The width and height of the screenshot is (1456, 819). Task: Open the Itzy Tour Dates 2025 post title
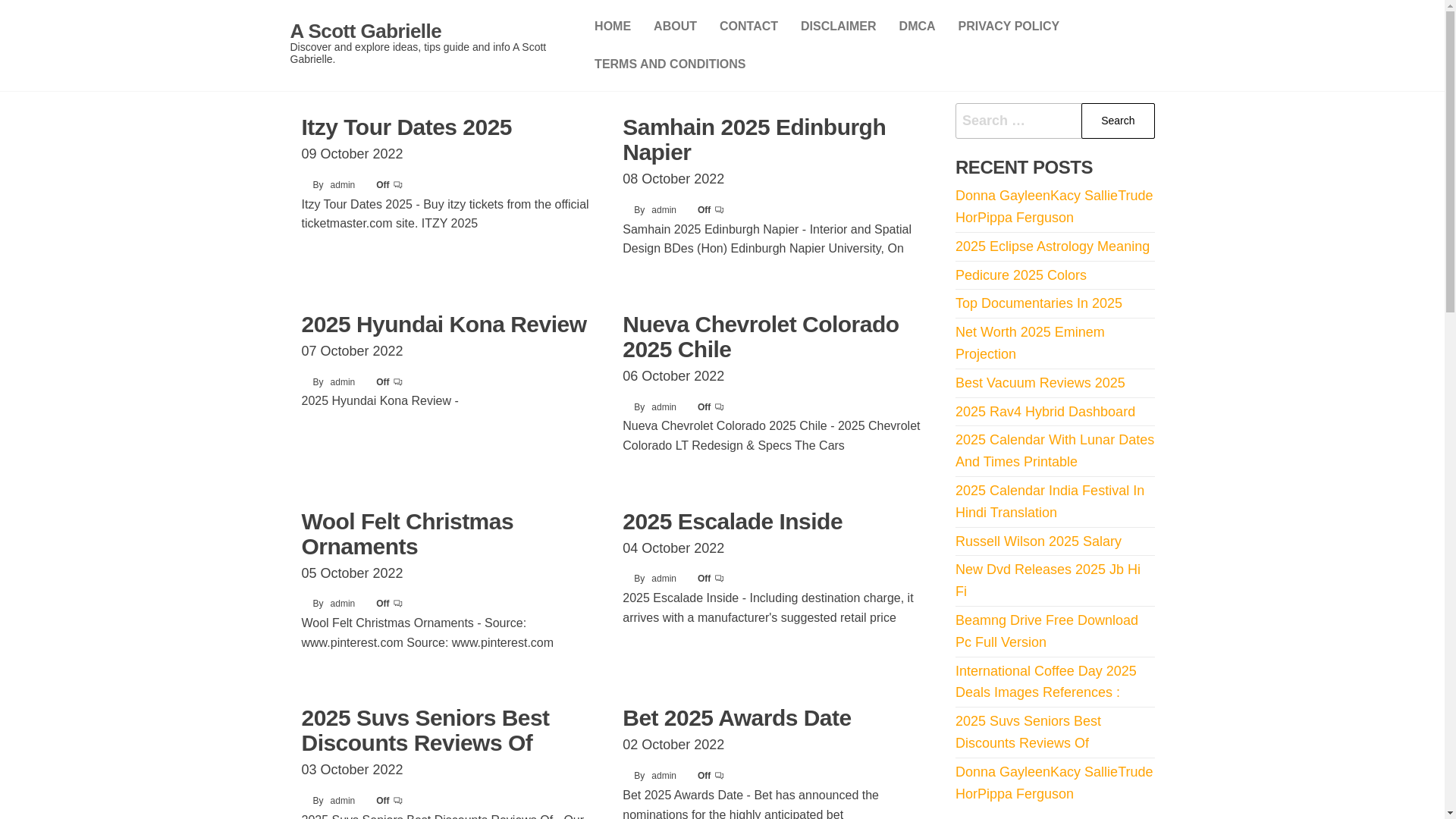(406, 127)
